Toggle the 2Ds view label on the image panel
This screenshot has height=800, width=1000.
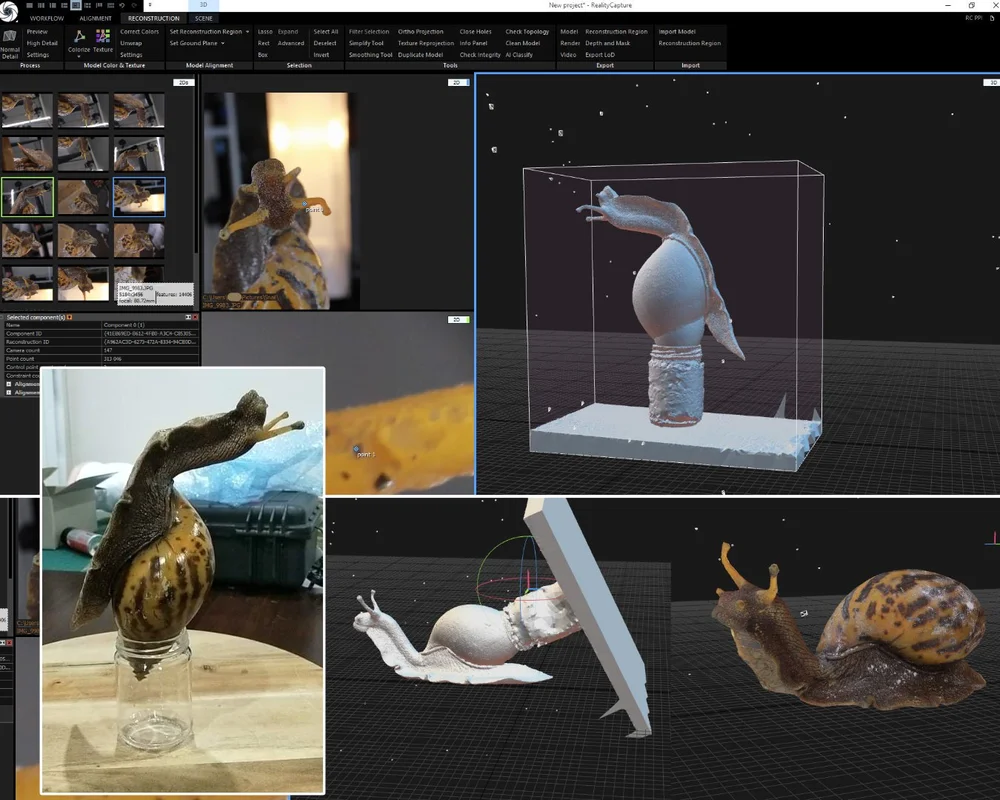point(183,82)
